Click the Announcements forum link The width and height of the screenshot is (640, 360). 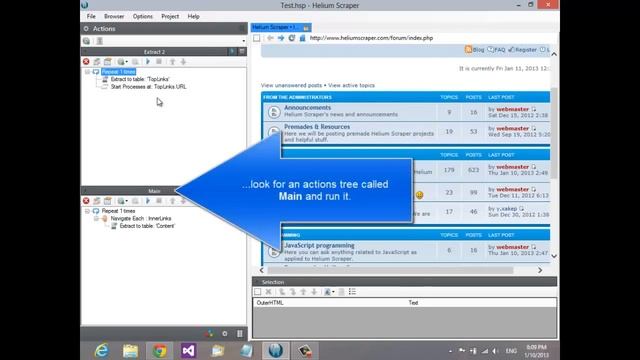[307, 108]
